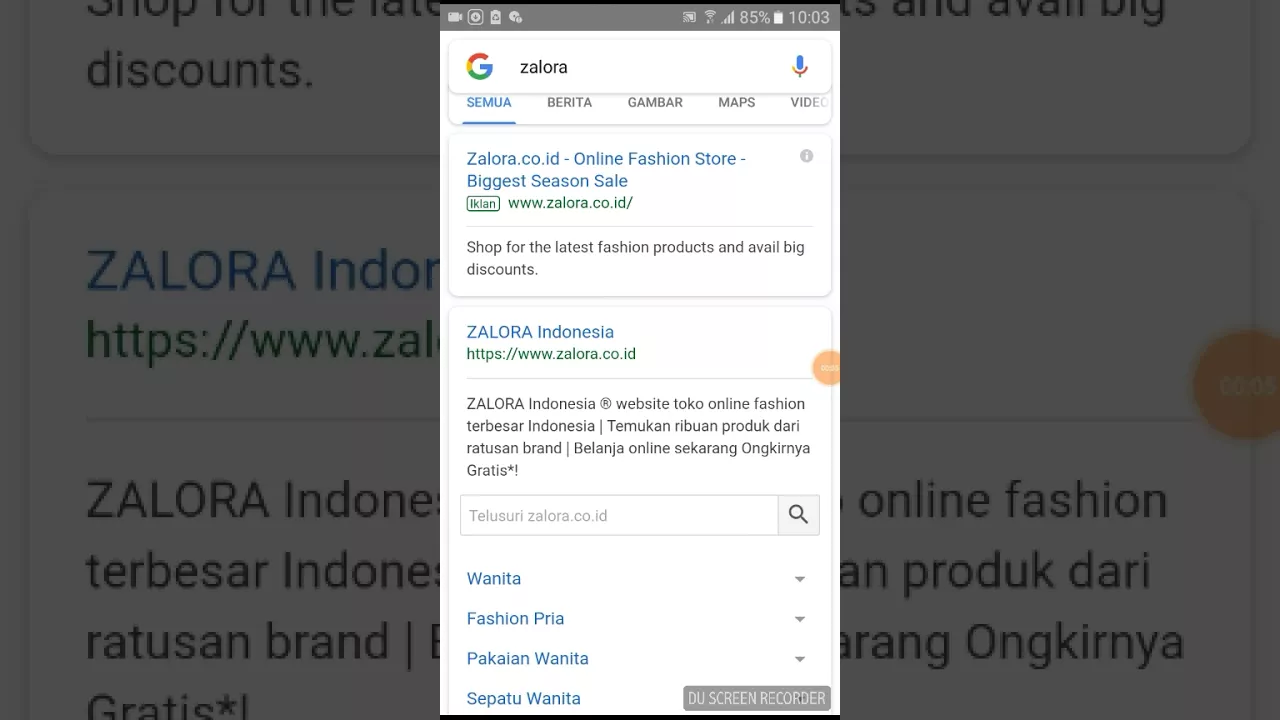
Task: Focus the Telusuri zalora.co.id search field
Action: tap(619, 515)
